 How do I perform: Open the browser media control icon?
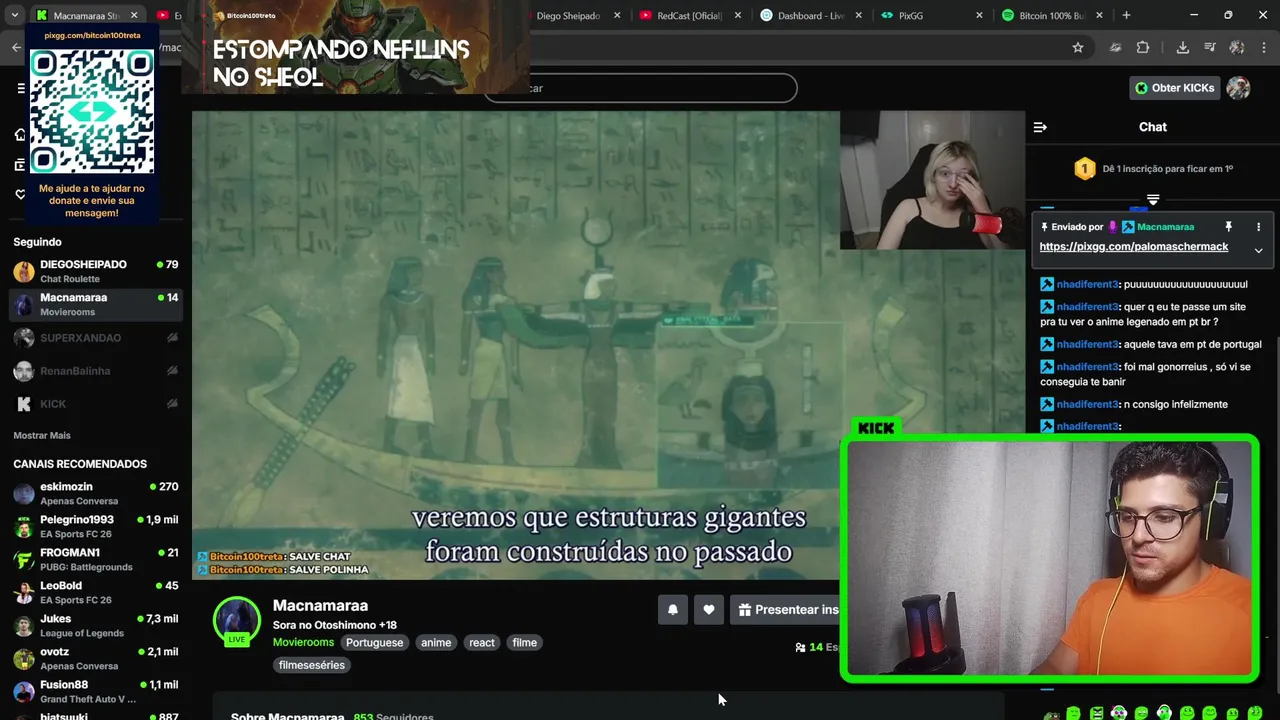pos(1209,47)
